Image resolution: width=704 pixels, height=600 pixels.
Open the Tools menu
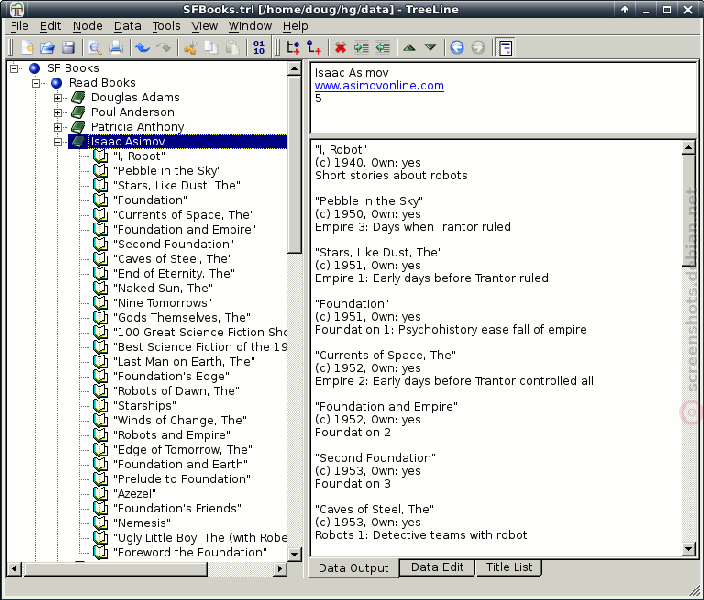click(166, 26)
